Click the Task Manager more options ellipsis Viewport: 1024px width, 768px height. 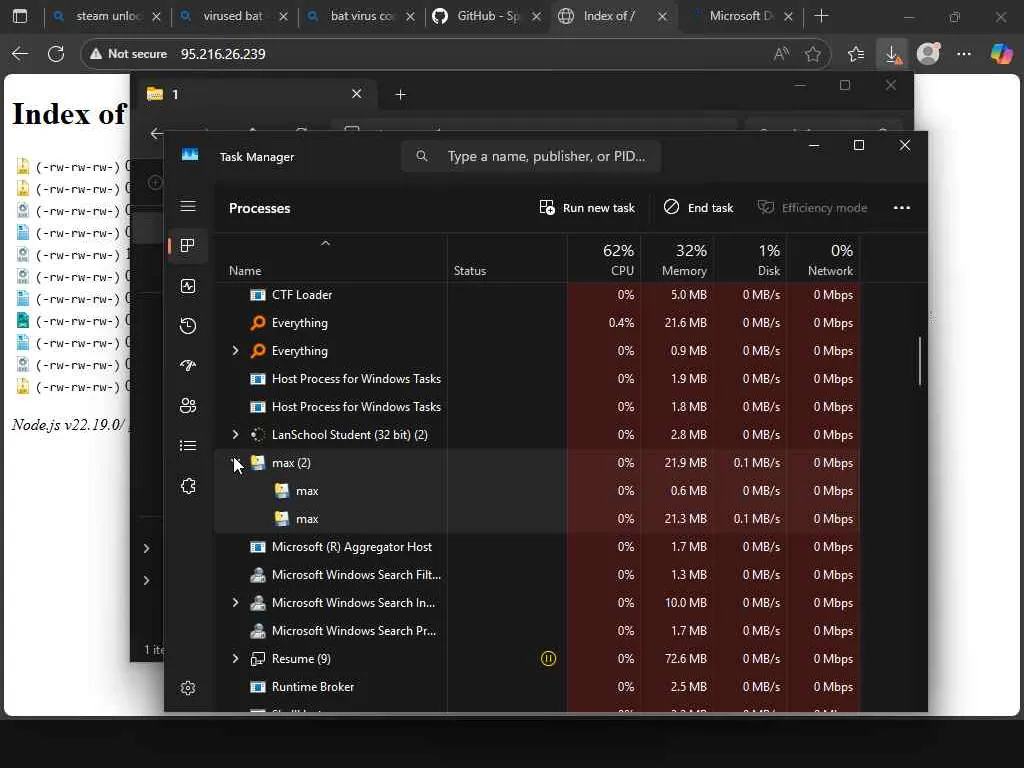(x=902, y=208)
